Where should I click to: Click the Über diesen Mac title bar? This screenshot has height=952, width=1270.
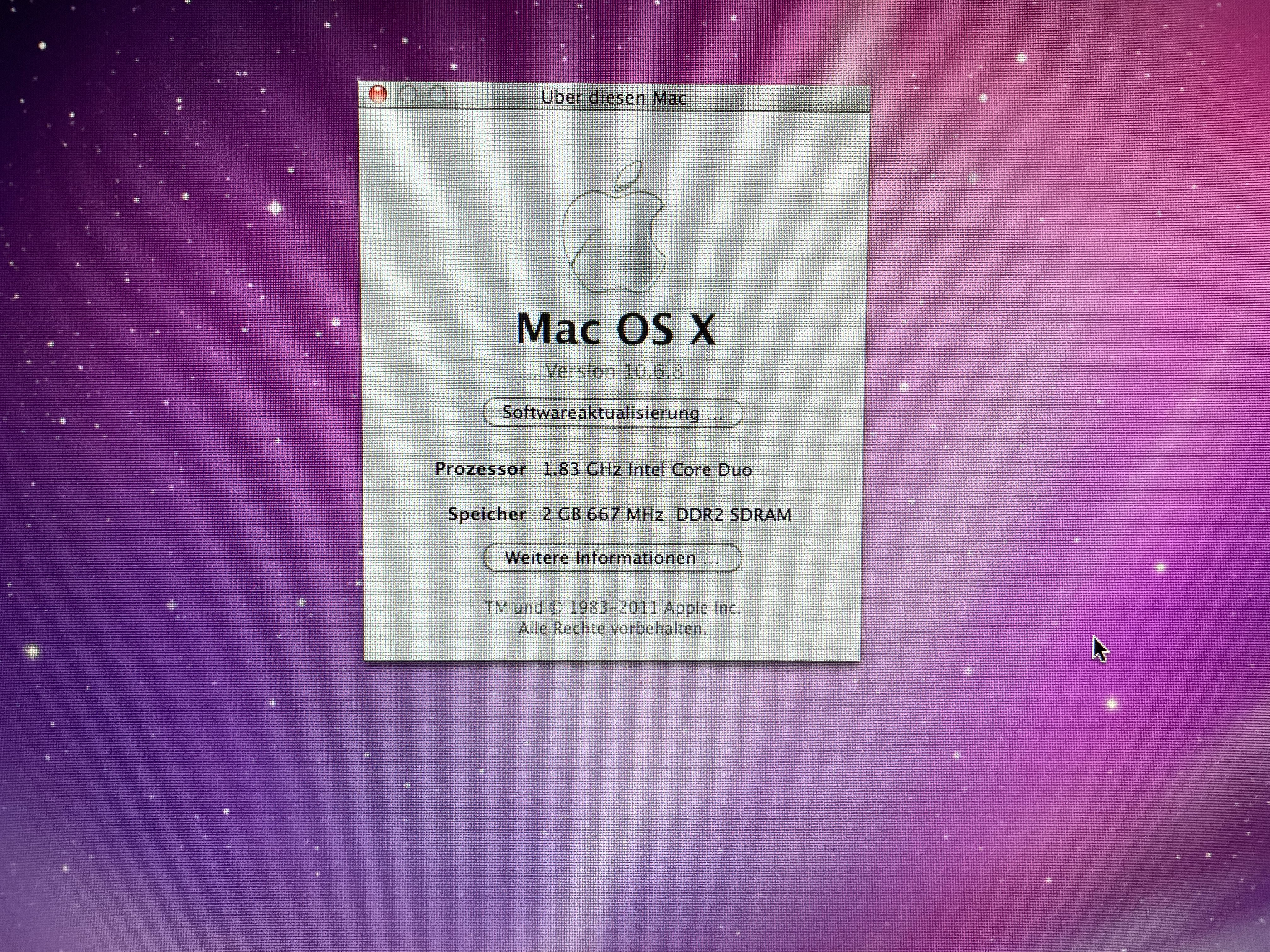coord(614,98)
